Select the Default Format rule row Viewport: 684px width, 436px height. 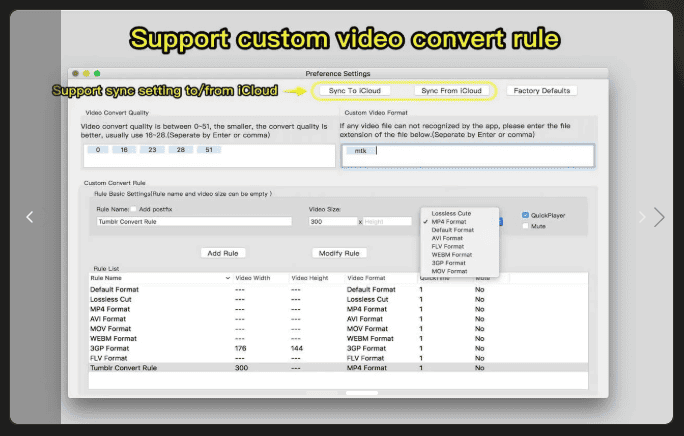click(338, 289)
